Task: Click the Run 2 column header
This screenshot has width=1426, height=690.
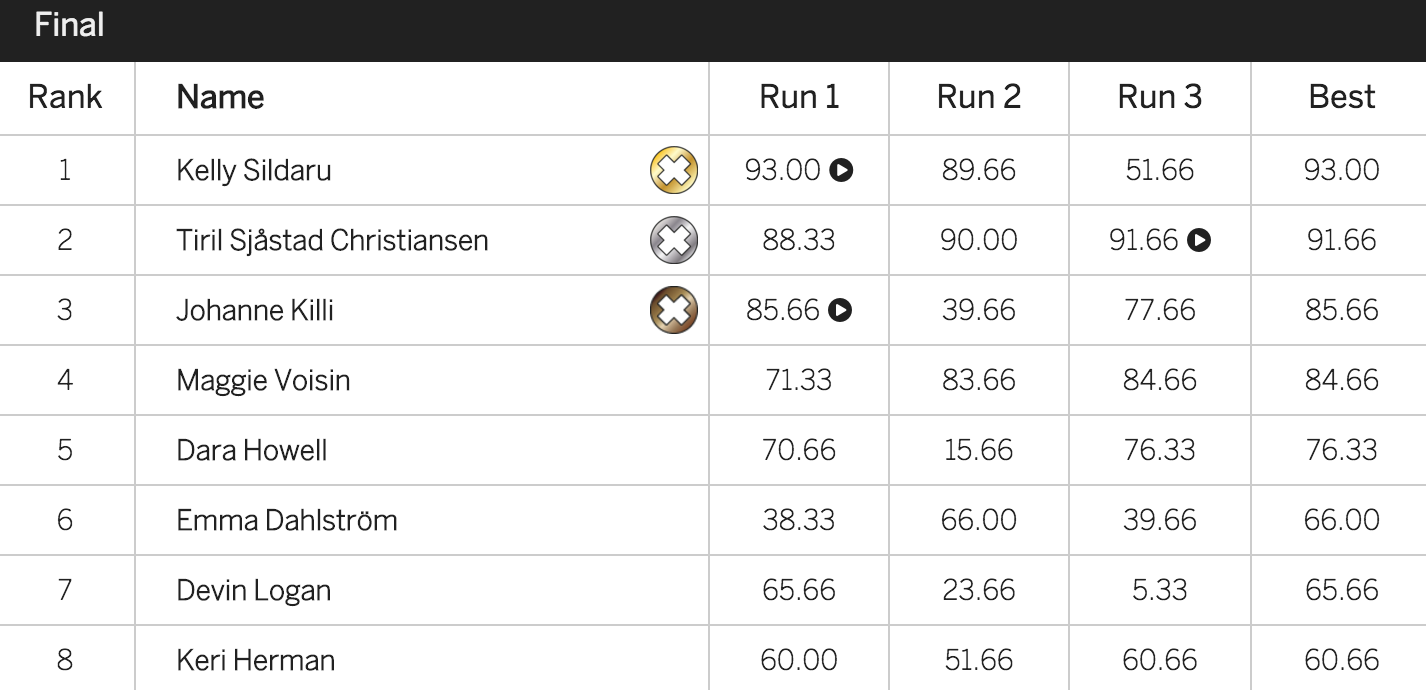Action: coord(979,97)
